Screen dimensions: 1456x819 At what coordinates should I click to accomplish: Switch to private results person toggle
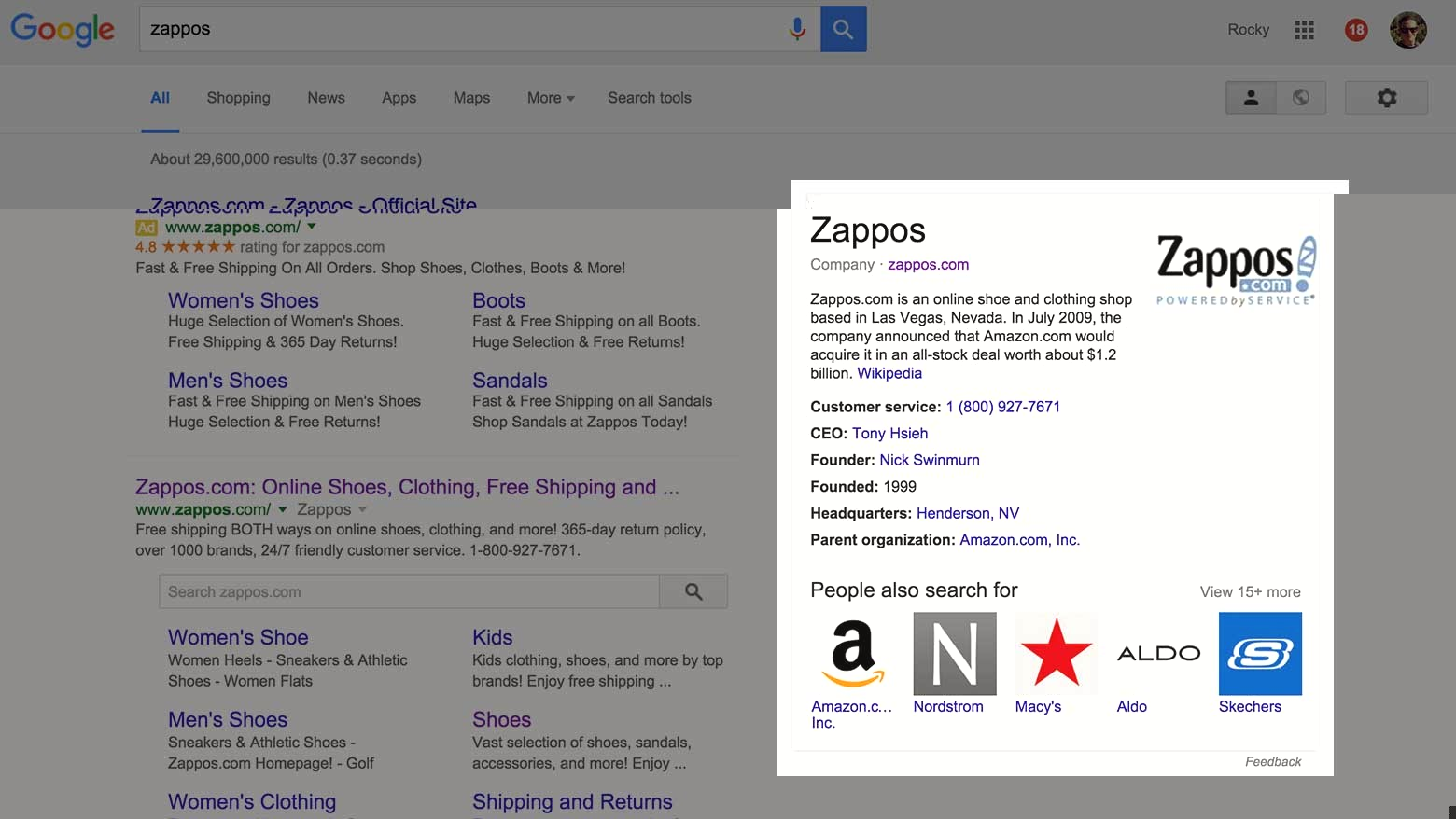pos(1251,98)
